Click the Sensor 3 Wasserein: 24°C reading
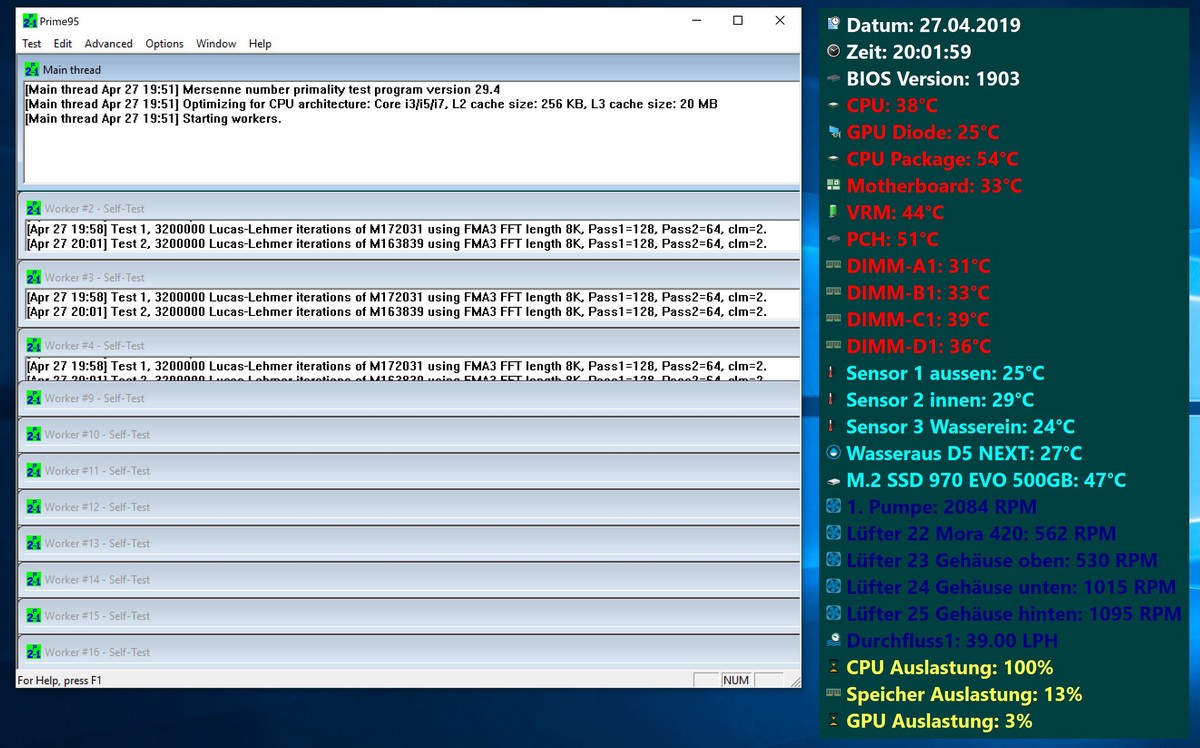 coord(960,426)
